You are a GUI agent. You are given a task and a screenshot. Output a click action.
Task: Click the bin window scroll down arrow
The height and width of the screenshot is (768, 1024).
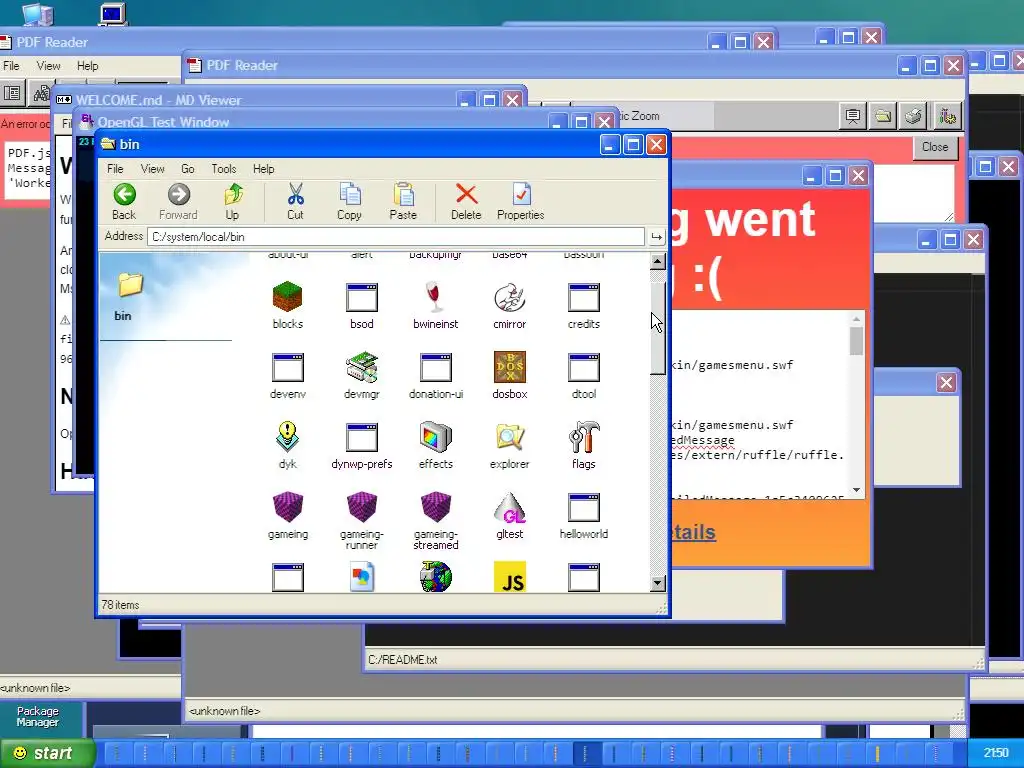(658, 583)
